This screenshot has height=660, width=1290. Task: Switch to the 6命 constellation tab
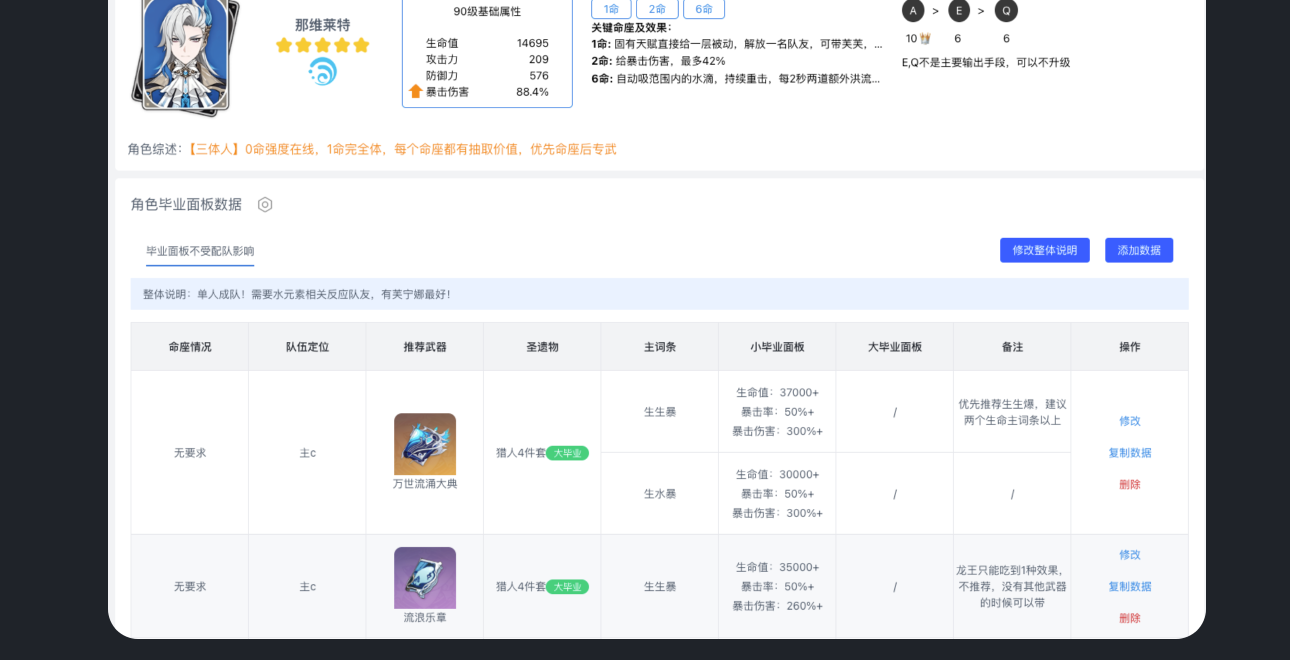tap(704, 9)
